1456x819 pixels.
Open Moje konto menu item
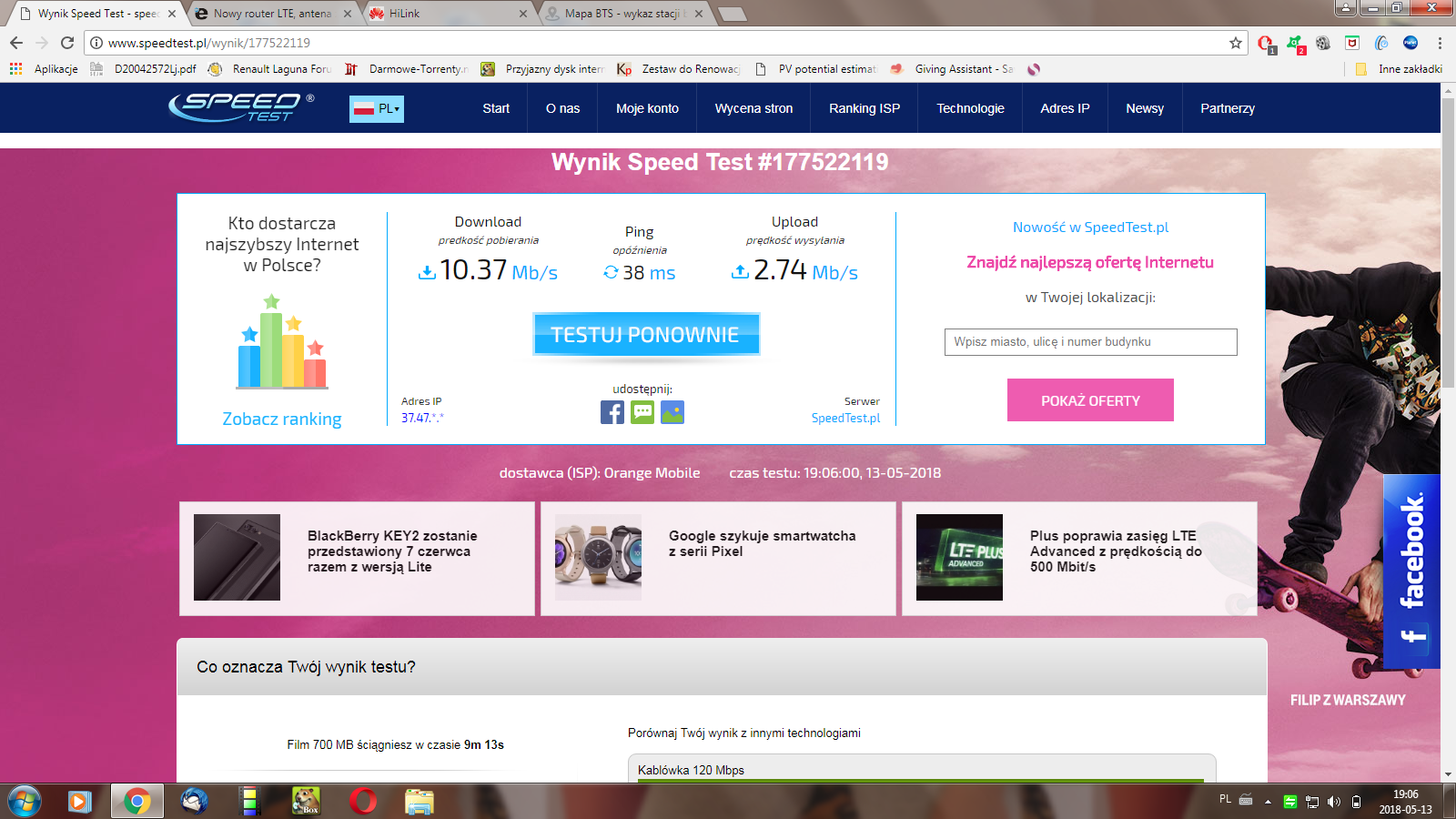(x=647, y=108)
